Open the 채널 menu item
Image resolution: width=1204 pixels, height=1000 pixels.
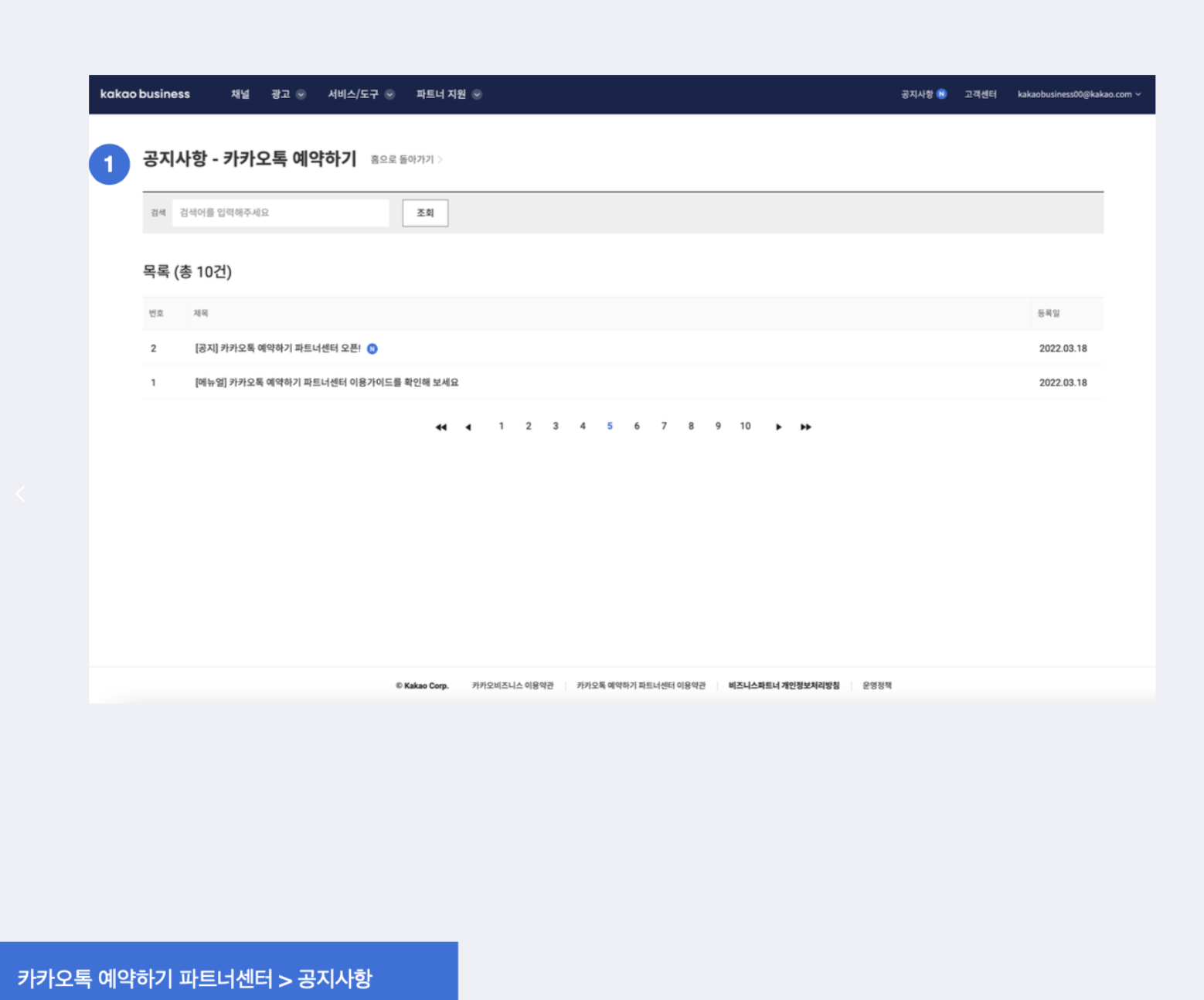coord(240,94)
